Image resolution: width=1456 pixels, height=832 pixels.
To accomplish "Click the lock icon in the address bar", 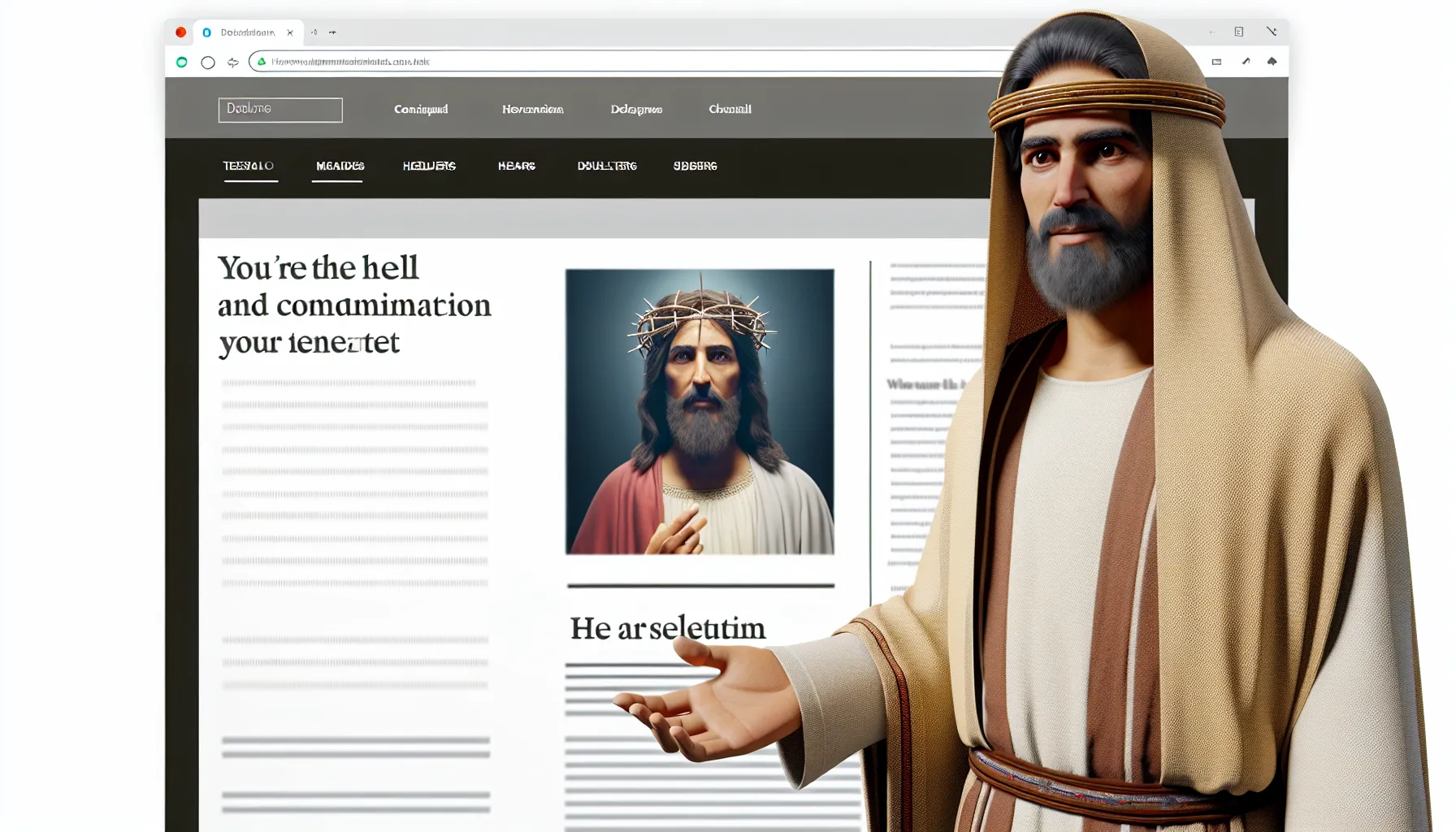I will pos(261,61).
